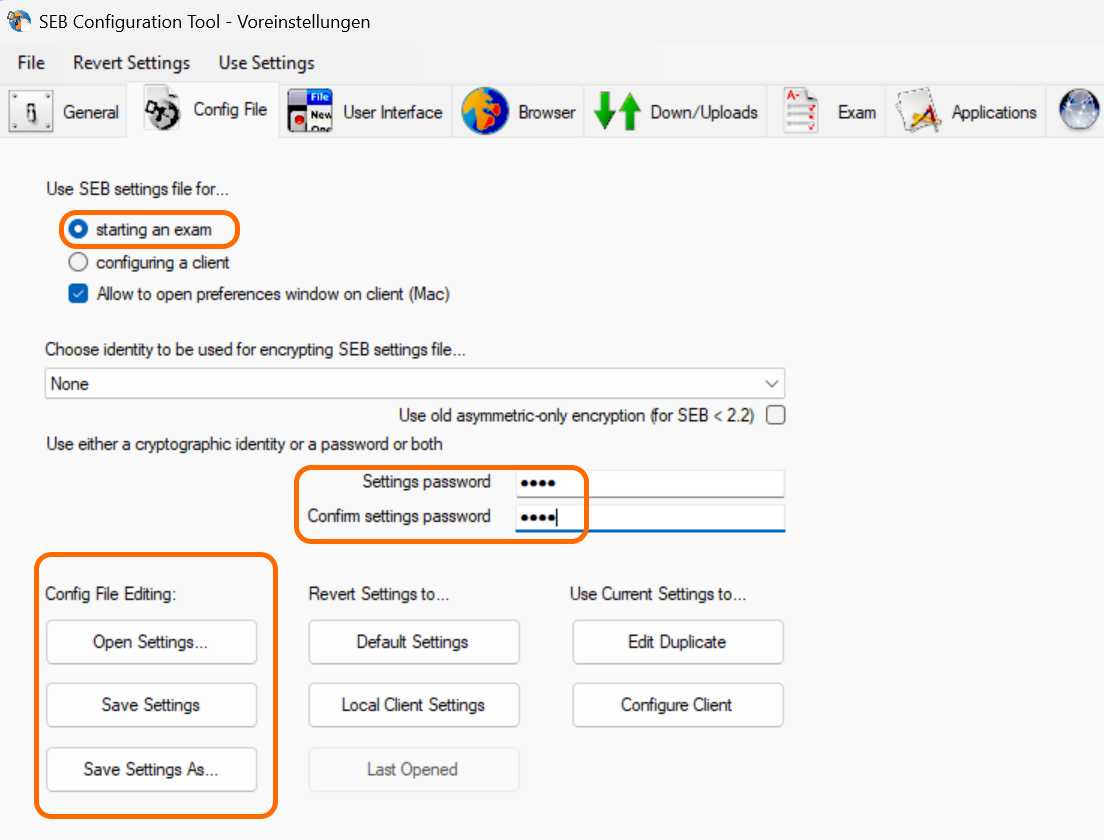
Task: Open the Use Settings menu
Action: (x=266, y=63)
